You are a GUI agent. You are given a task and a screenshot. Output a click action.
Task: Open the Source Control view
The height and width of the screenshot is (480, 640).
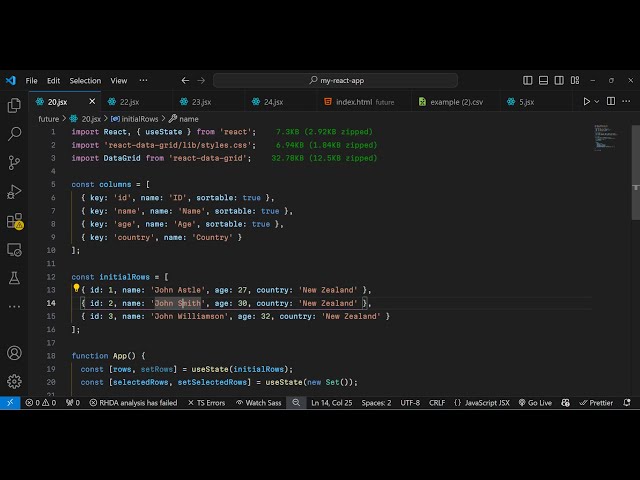14,162
